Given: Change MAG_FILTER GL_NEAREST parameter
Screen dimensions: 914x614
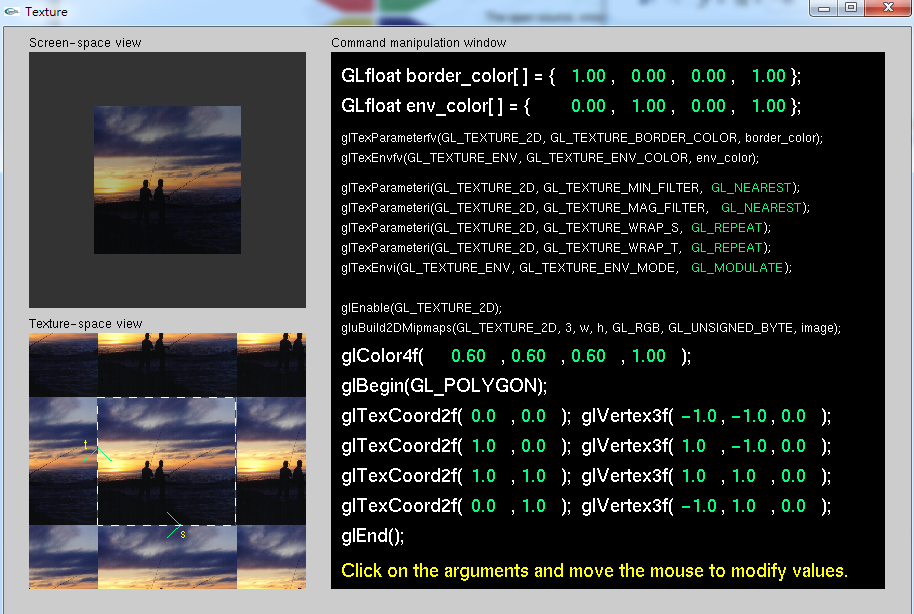Looking at the screenshot, I should 761,208.
